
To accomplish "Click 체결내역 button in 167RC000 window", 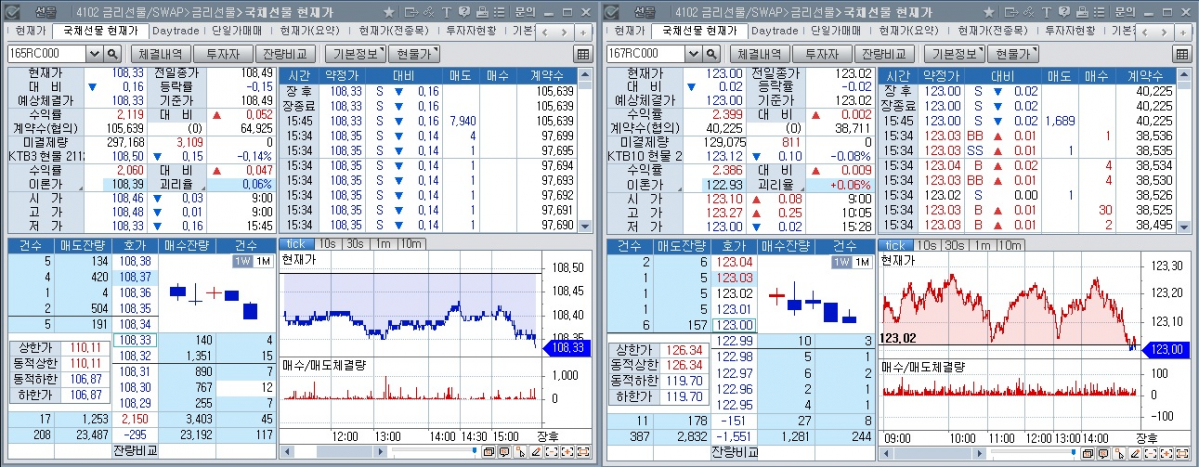I will click(x=759, y=54).
